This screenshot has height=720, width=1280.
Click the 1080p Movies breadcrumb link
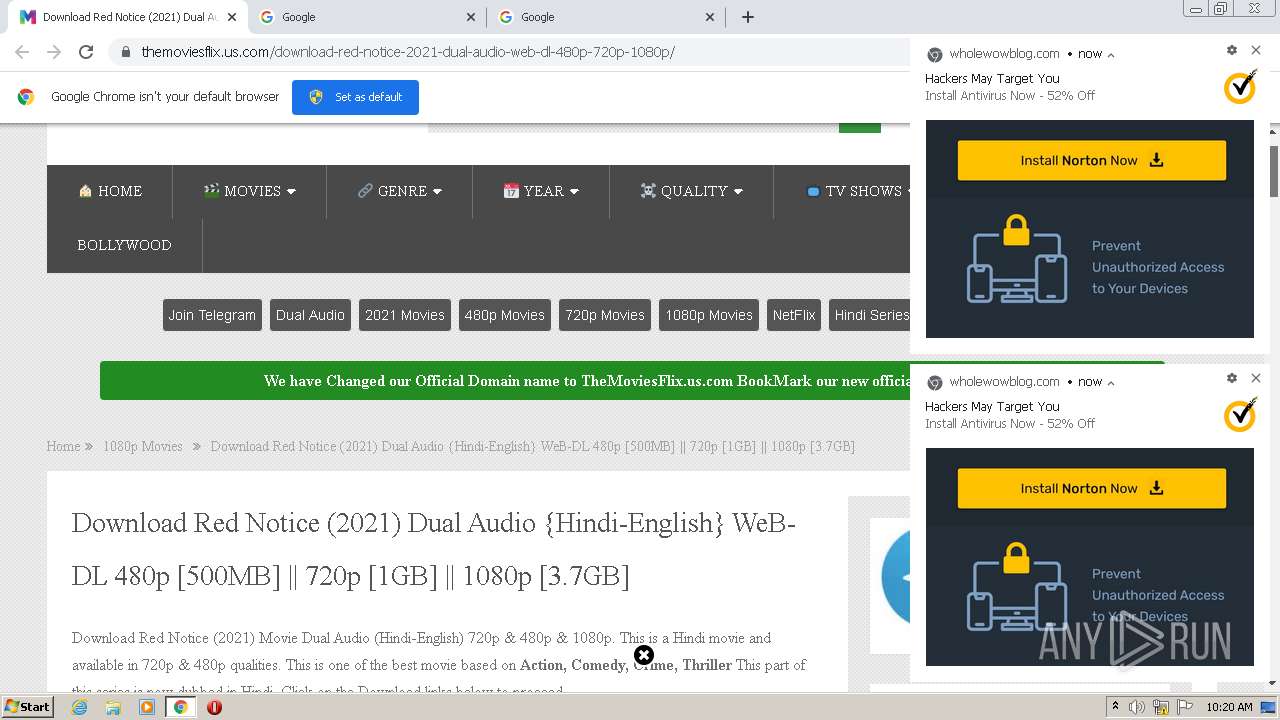[x=143, y=446]
